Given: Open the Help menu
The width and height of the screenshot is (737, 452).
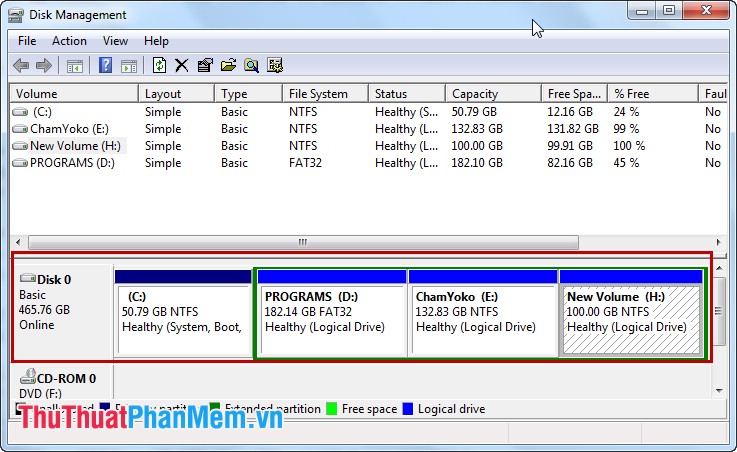Looking at the screenshot, I should pos(156,41).
